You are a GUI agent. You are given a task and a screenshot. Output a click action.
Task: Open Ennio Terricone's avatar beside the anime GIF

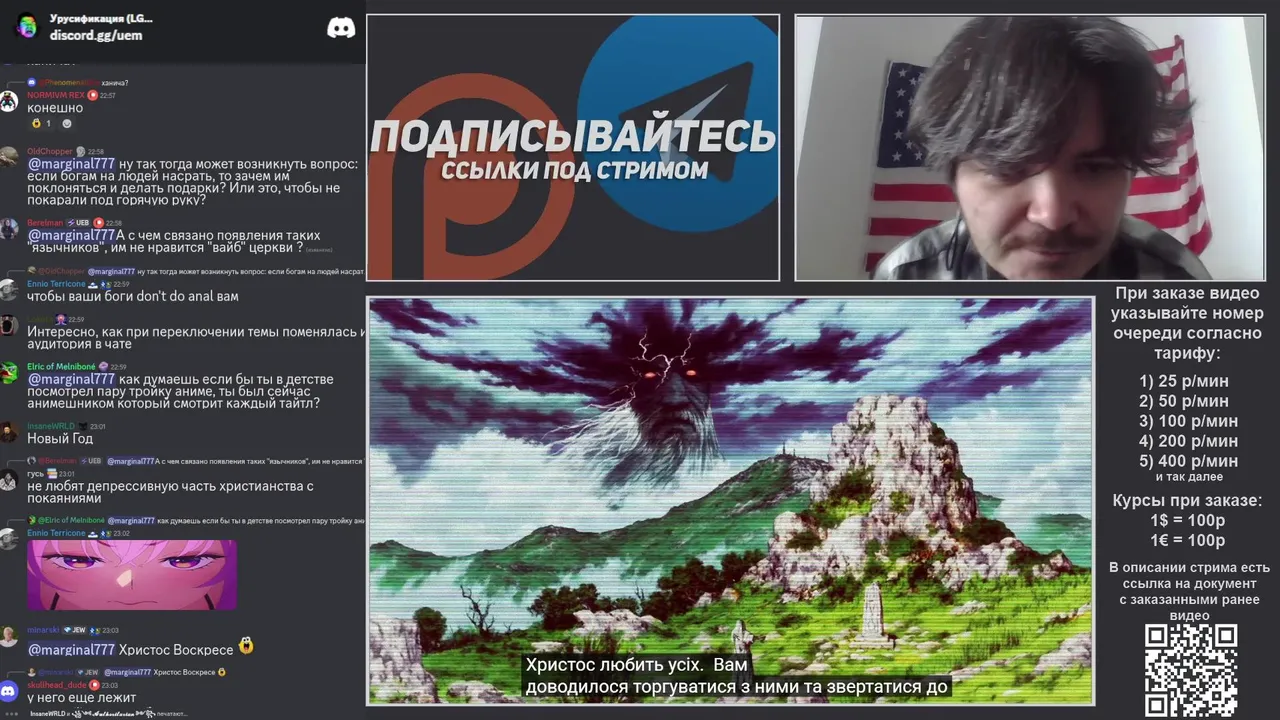(x=9, y=540)
